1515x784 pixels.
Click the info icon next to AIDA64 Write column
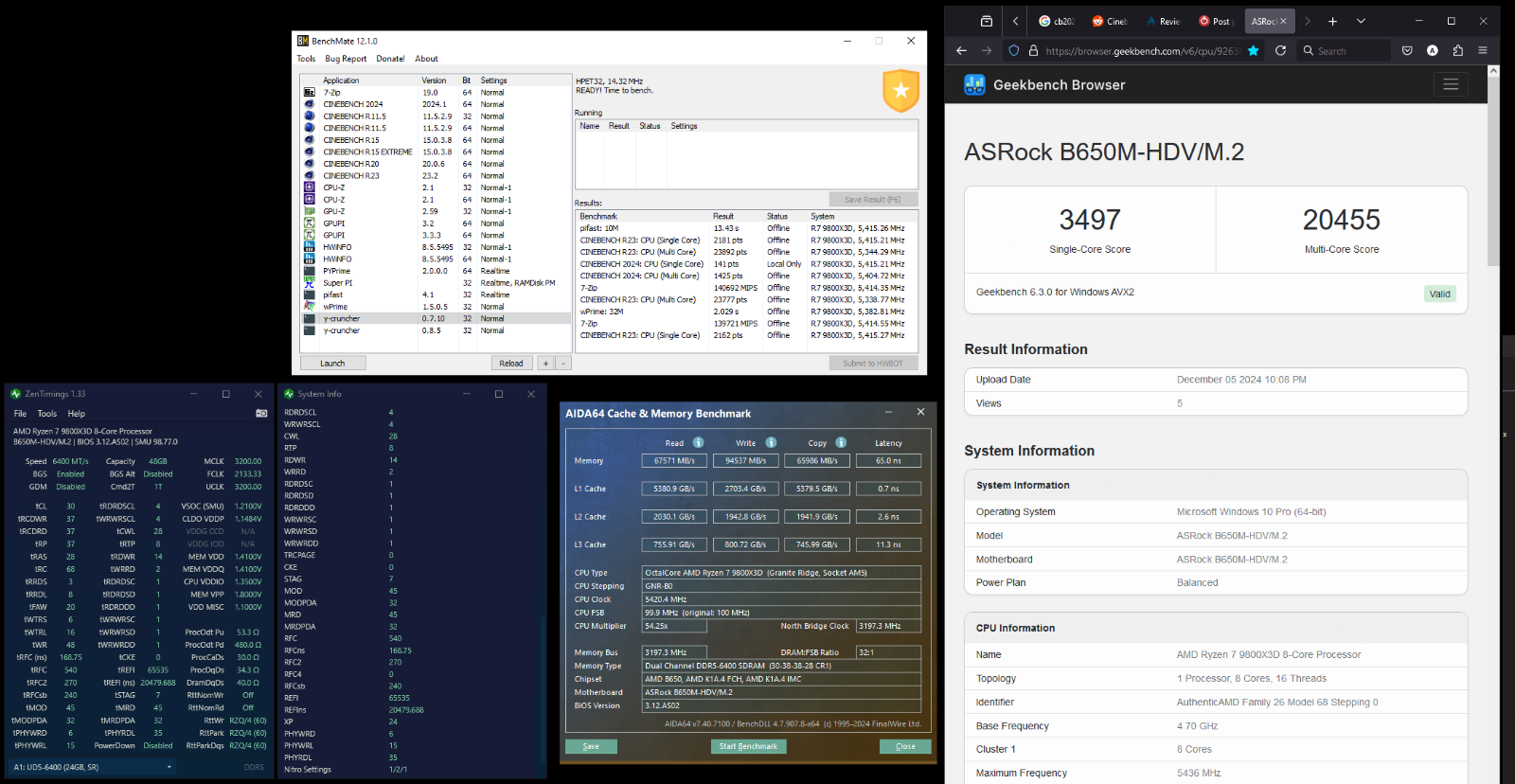tap(771, 443)
